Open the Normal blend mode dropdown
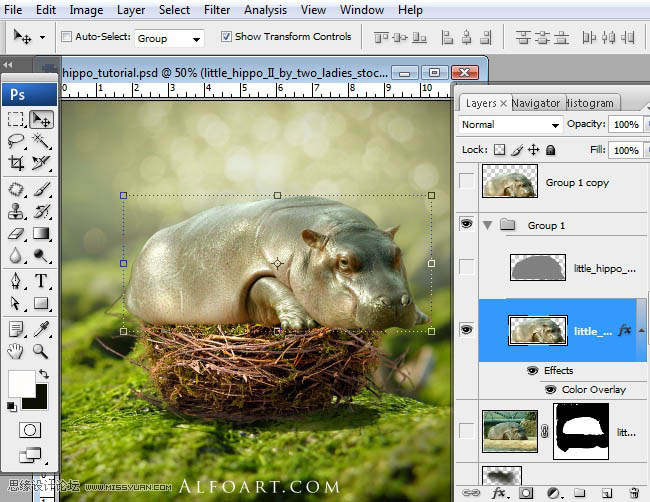The width and height of the screenshot is (650, 502). pos(510,125)
